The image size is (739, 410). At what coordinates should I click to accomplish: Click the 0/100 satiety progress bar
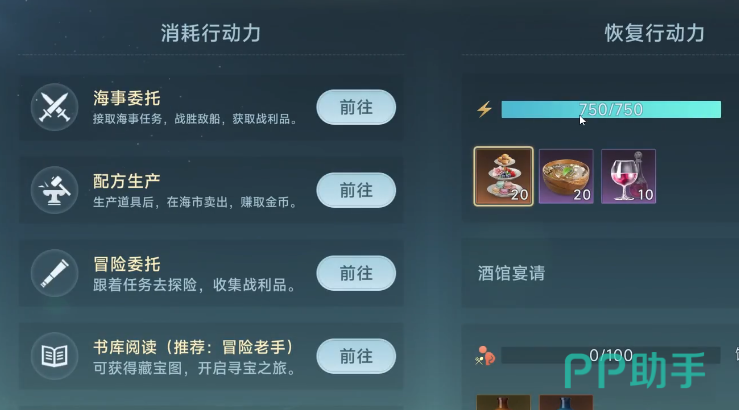coord(611,355)
